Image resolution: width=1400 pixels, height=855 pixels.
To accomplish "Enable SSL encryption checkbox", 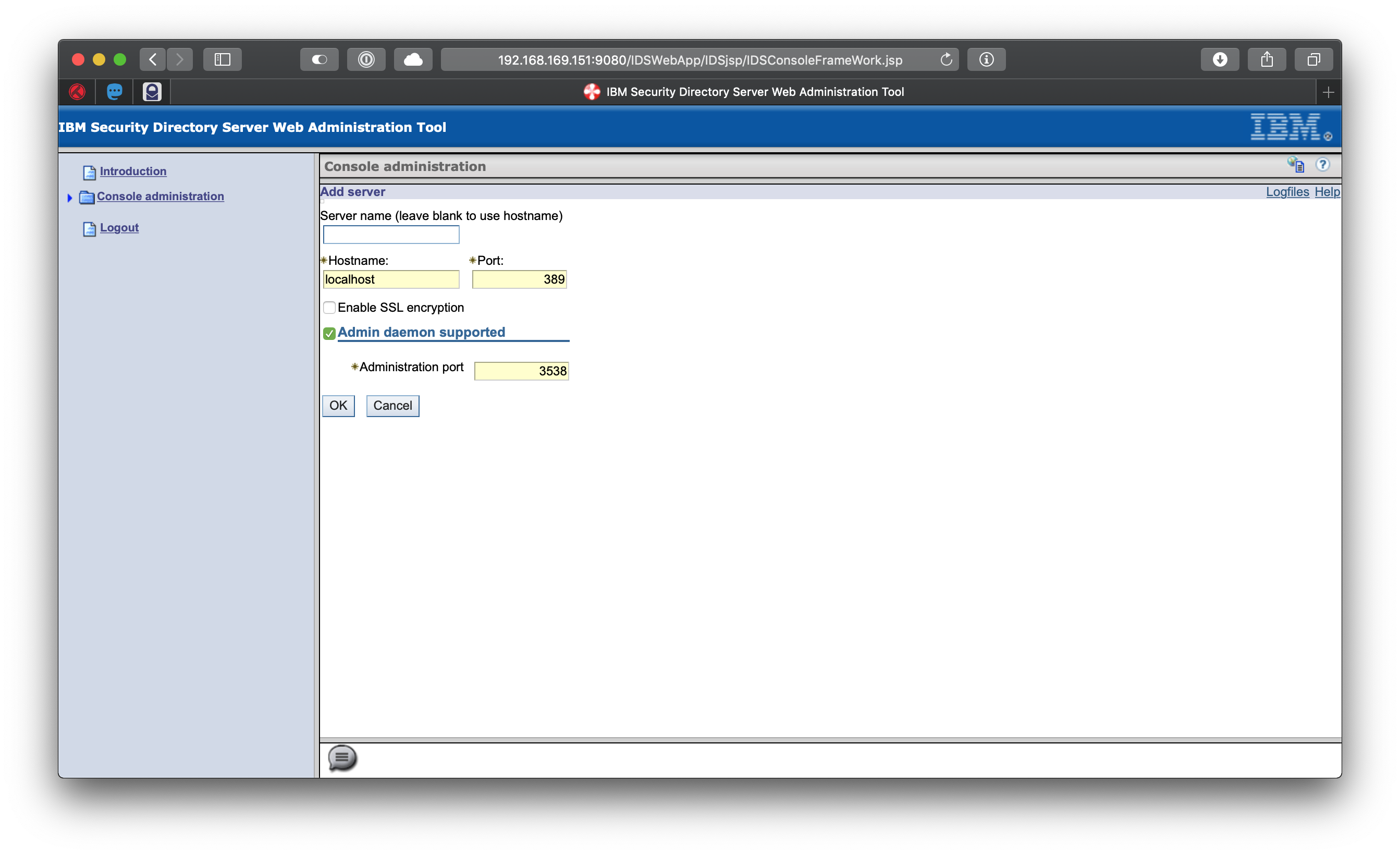I will pos(329,308).
